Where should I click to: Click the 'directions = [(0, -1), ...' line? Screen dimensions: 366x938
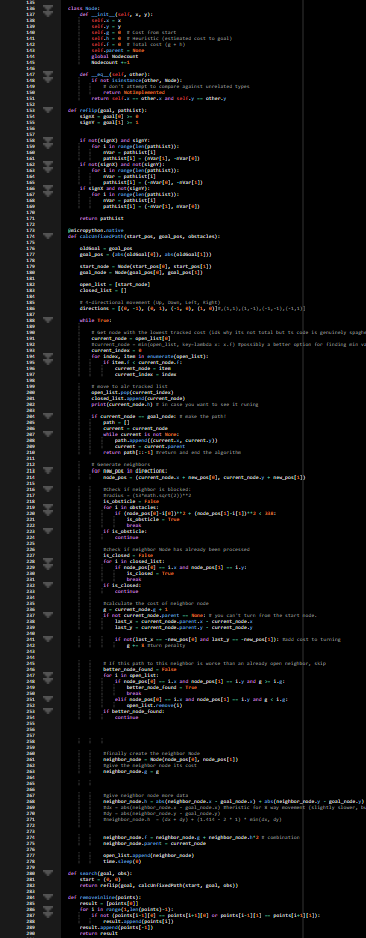point(193,308)
